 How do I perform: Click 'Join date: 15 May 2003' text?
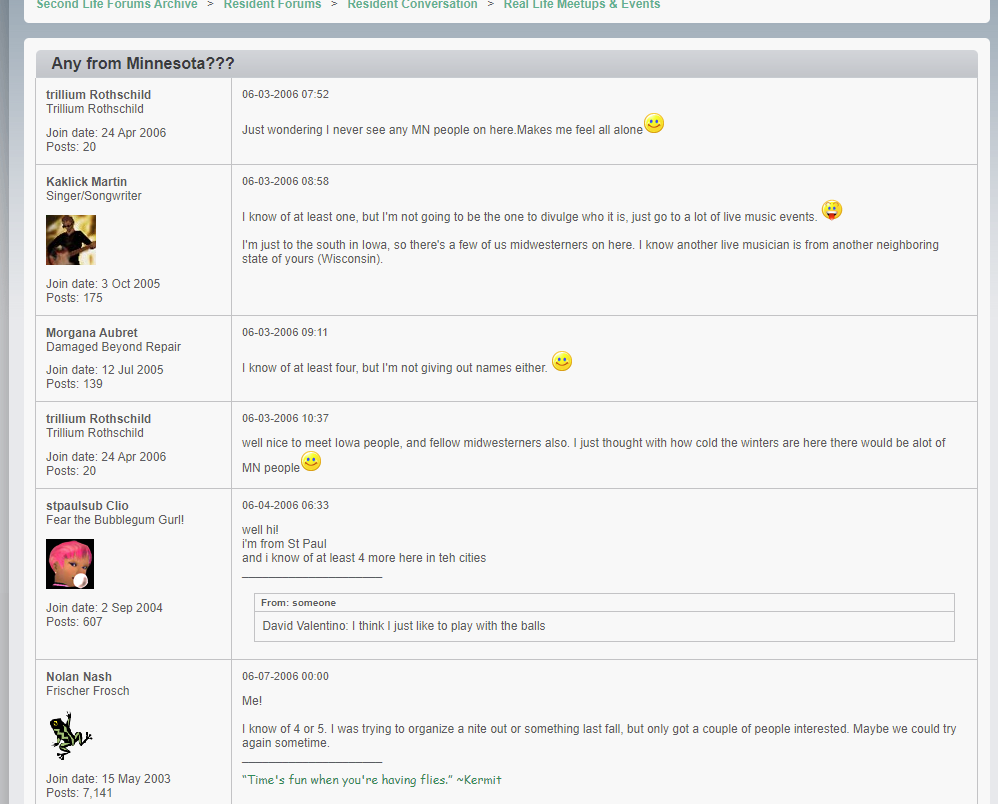(x=108, y=779)
